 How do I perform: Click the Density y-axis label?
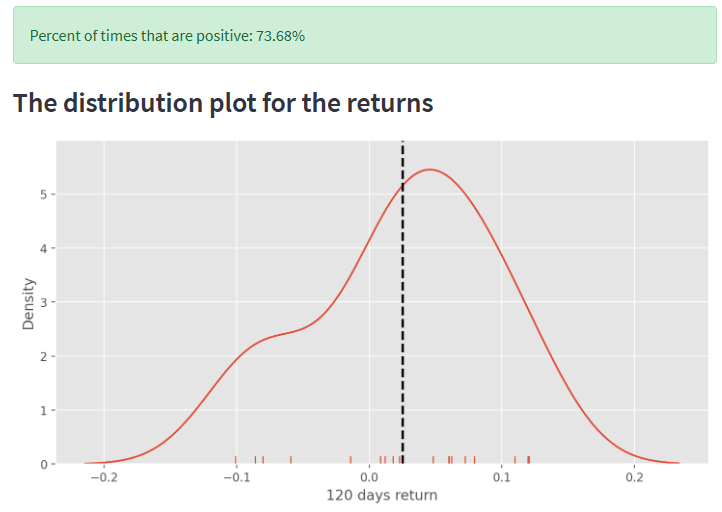[x=29, y=303]
